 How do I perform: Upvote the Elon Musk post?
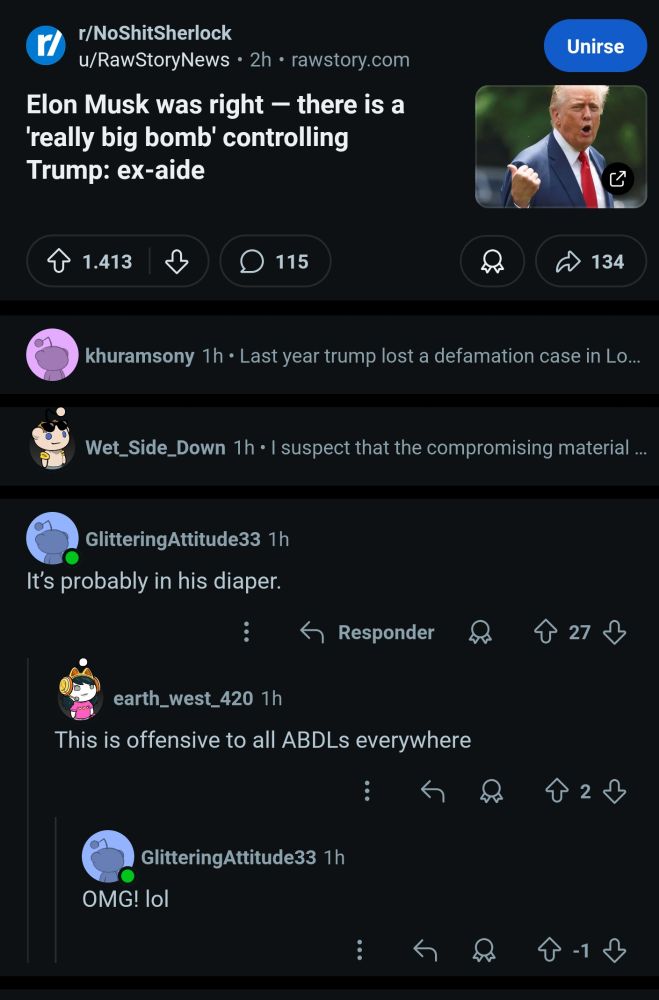tap(59, 261)
